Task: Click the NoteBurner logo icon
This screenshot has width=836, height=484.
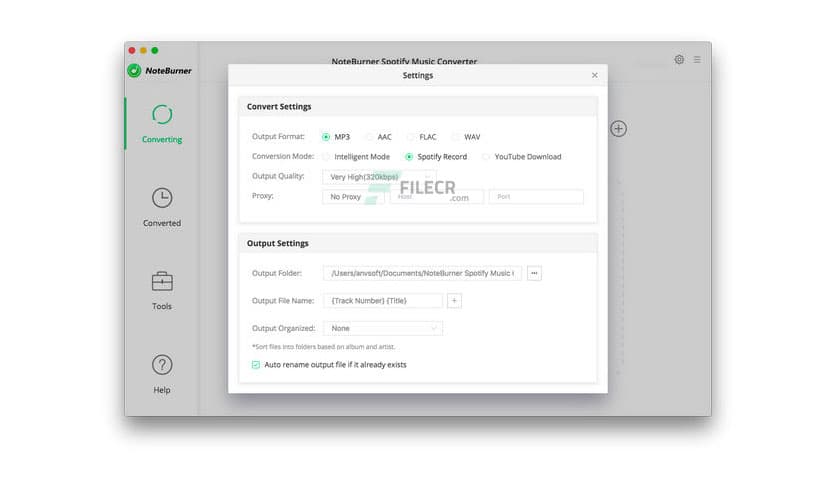Action: point(134,70)
